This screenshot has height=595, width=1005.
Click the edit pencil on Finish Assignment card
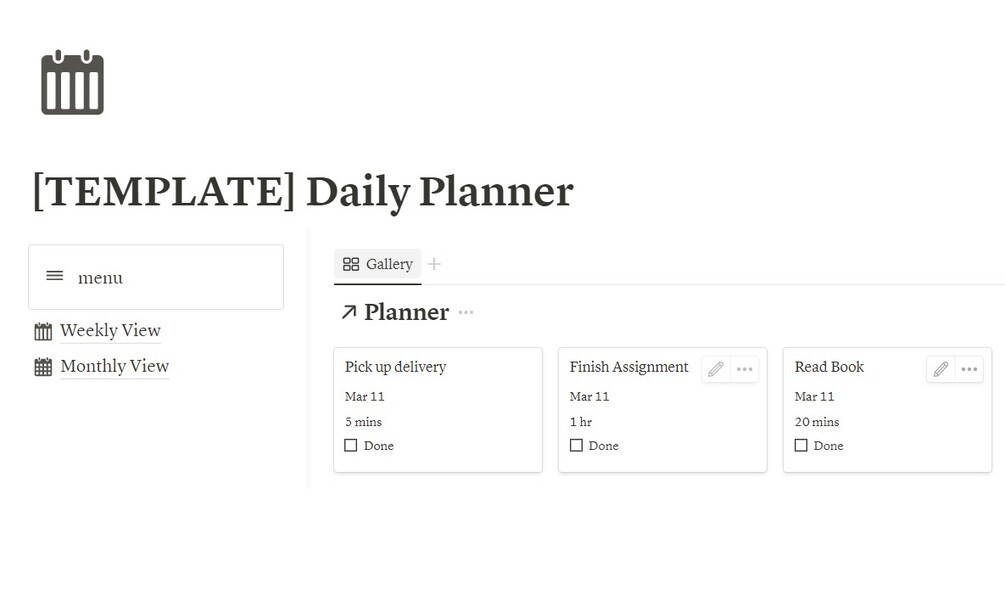[x=716, y=369]
